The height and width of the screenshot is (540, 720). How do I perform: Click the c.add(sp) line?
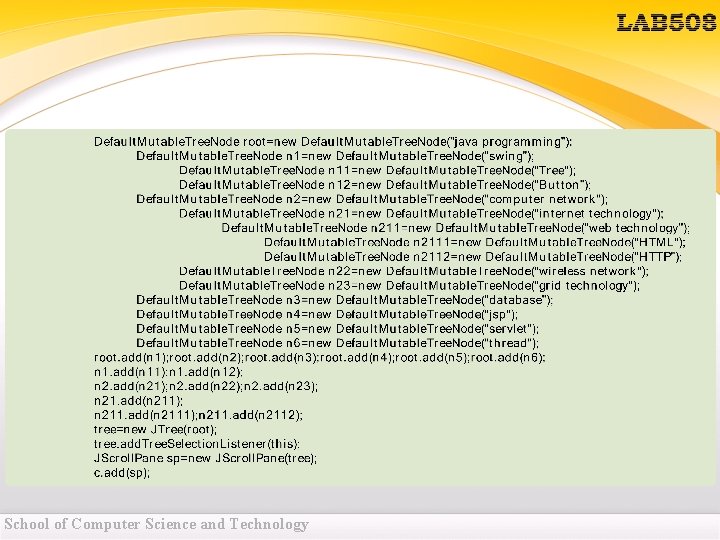(x=122, y=472)
